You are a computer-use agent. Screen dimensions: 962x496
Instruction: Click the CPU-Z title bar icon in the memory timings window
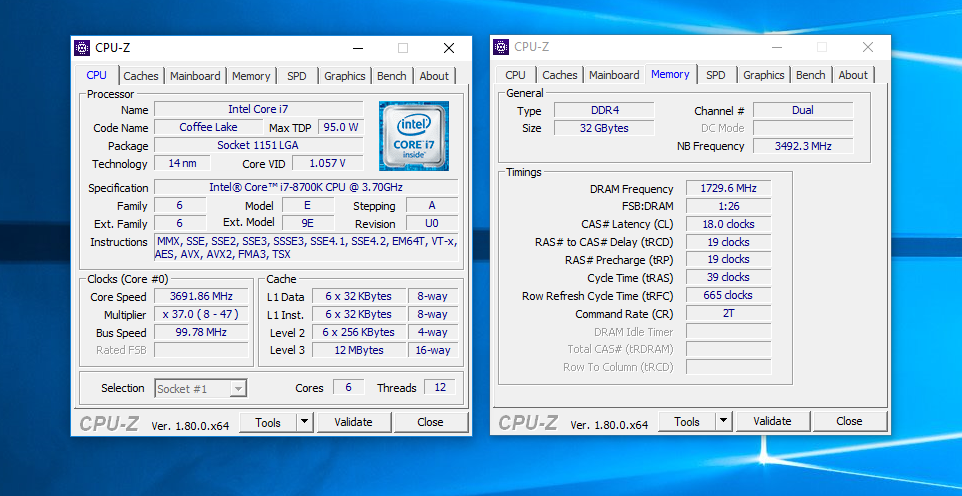pyautogui.click(x=502, y=47)
